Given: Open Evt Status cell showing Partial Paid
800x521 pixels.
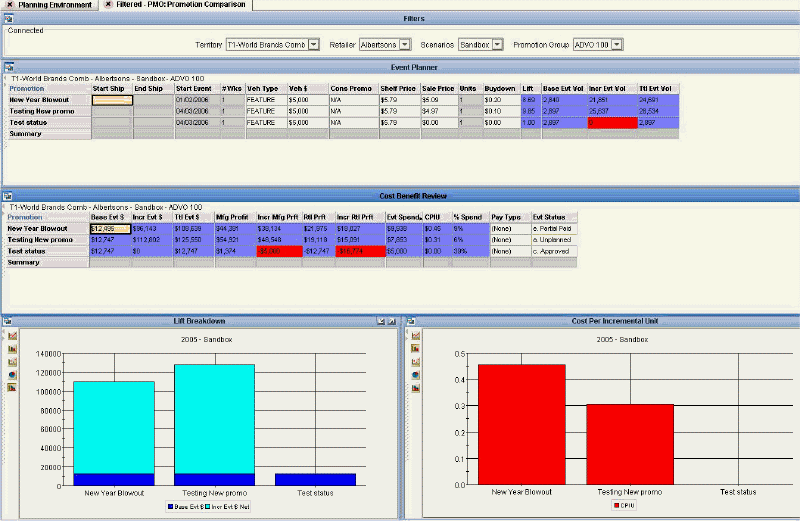Looking at the screenshot, I should pyautogui.click(x=554, y=229).
